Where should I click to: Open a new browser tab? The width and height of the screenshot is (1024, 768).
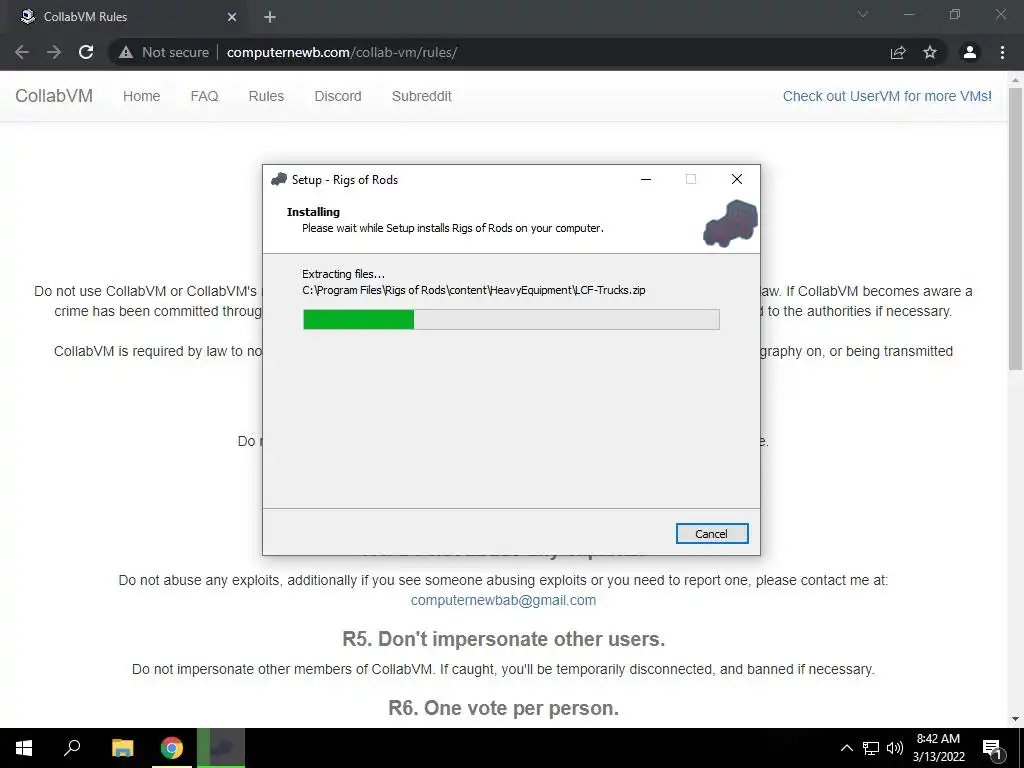[x=270, y=17]
